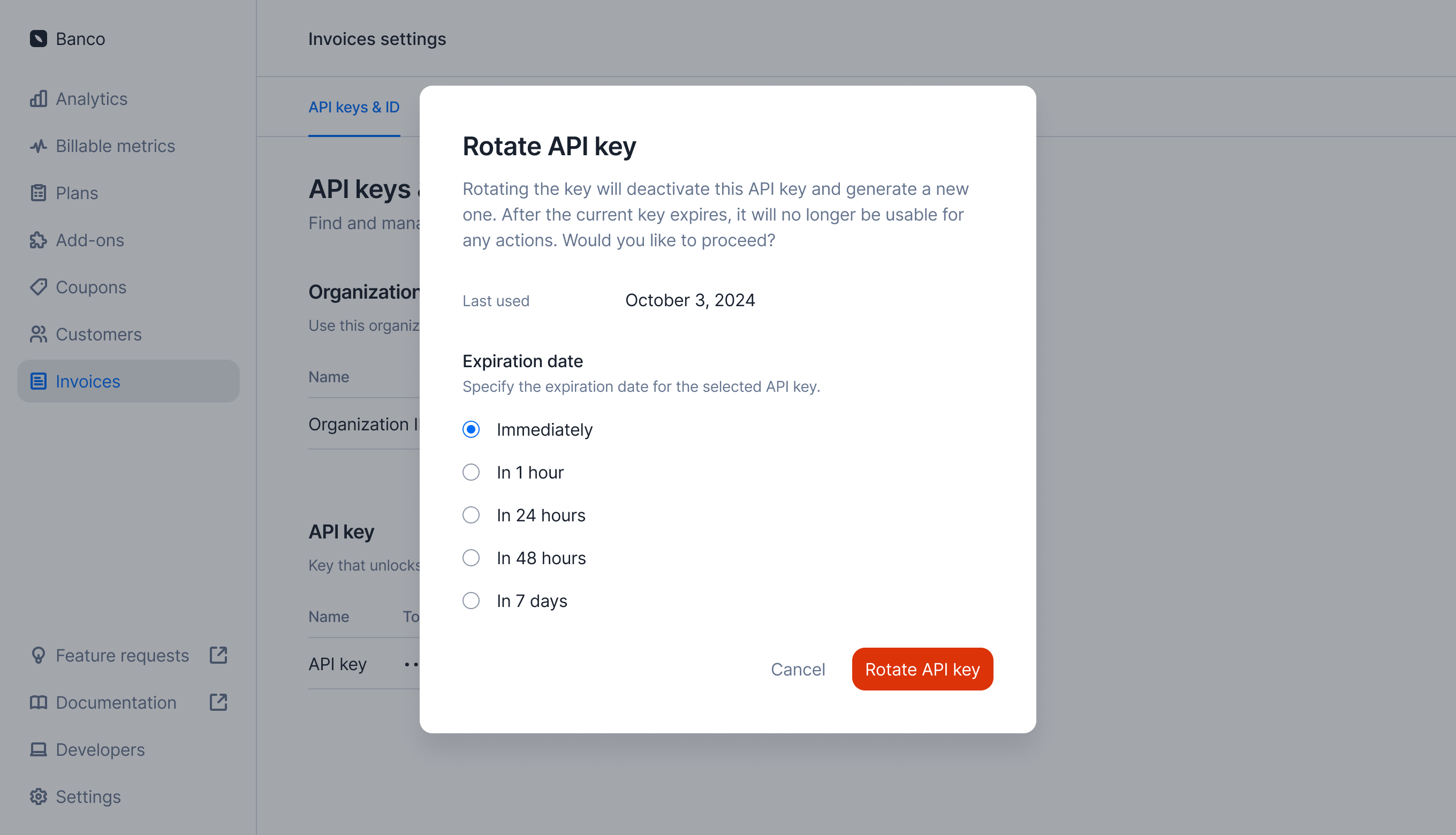This screenshot has height=835, width=1456.
Task: Click the Coupons tag icon
Action: click(x=39, y=287)
